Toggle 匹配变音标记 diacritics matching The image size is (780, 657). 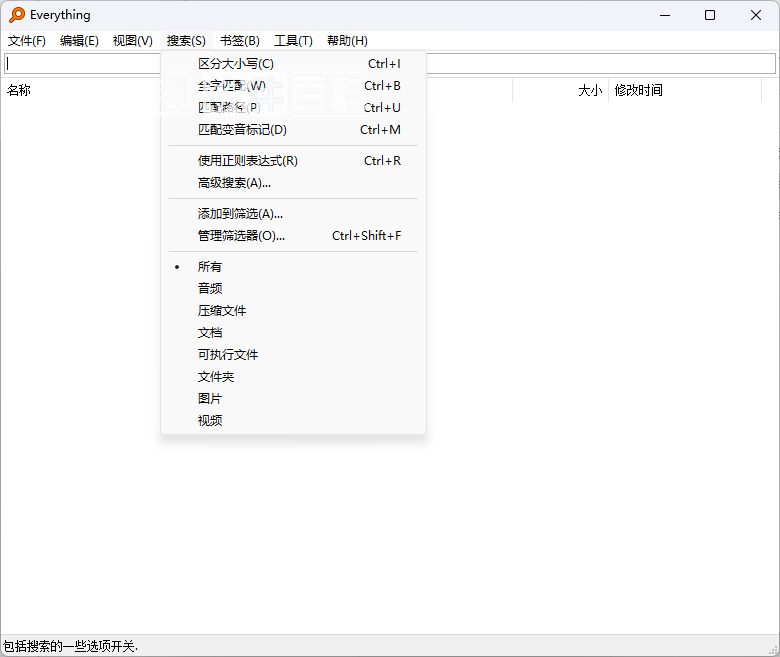pyautogui.click(x=242, y=130)
